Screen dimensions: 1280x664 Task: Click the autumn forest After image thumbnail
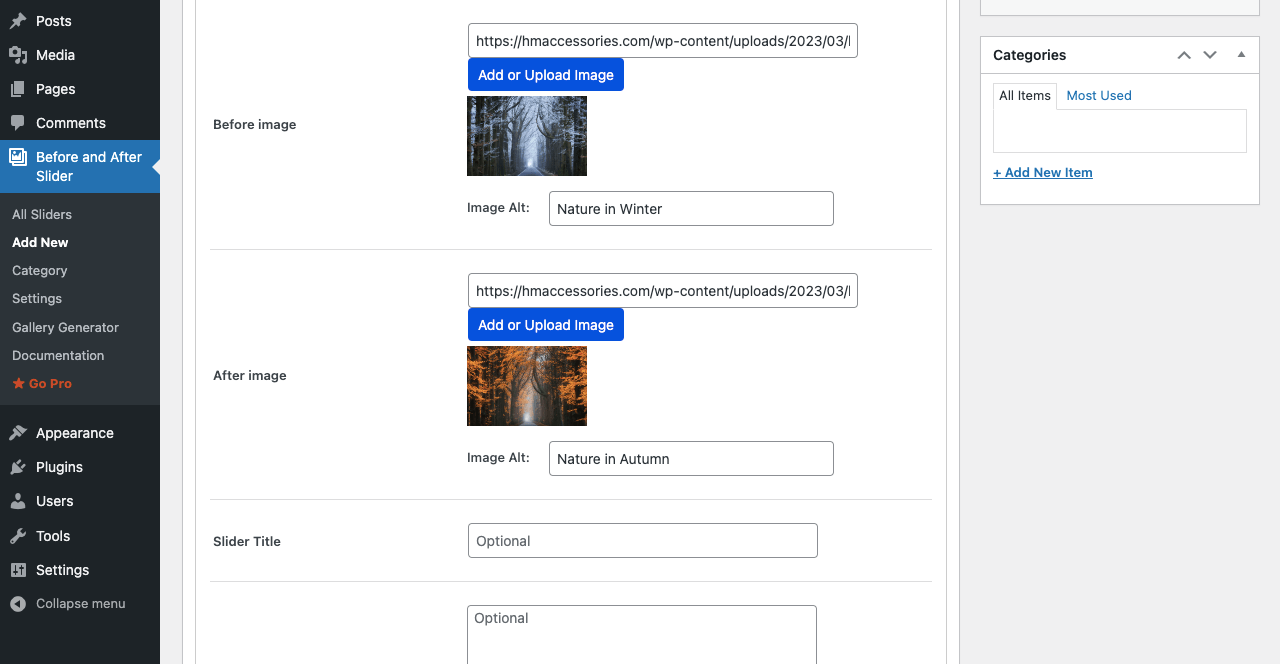527,386
